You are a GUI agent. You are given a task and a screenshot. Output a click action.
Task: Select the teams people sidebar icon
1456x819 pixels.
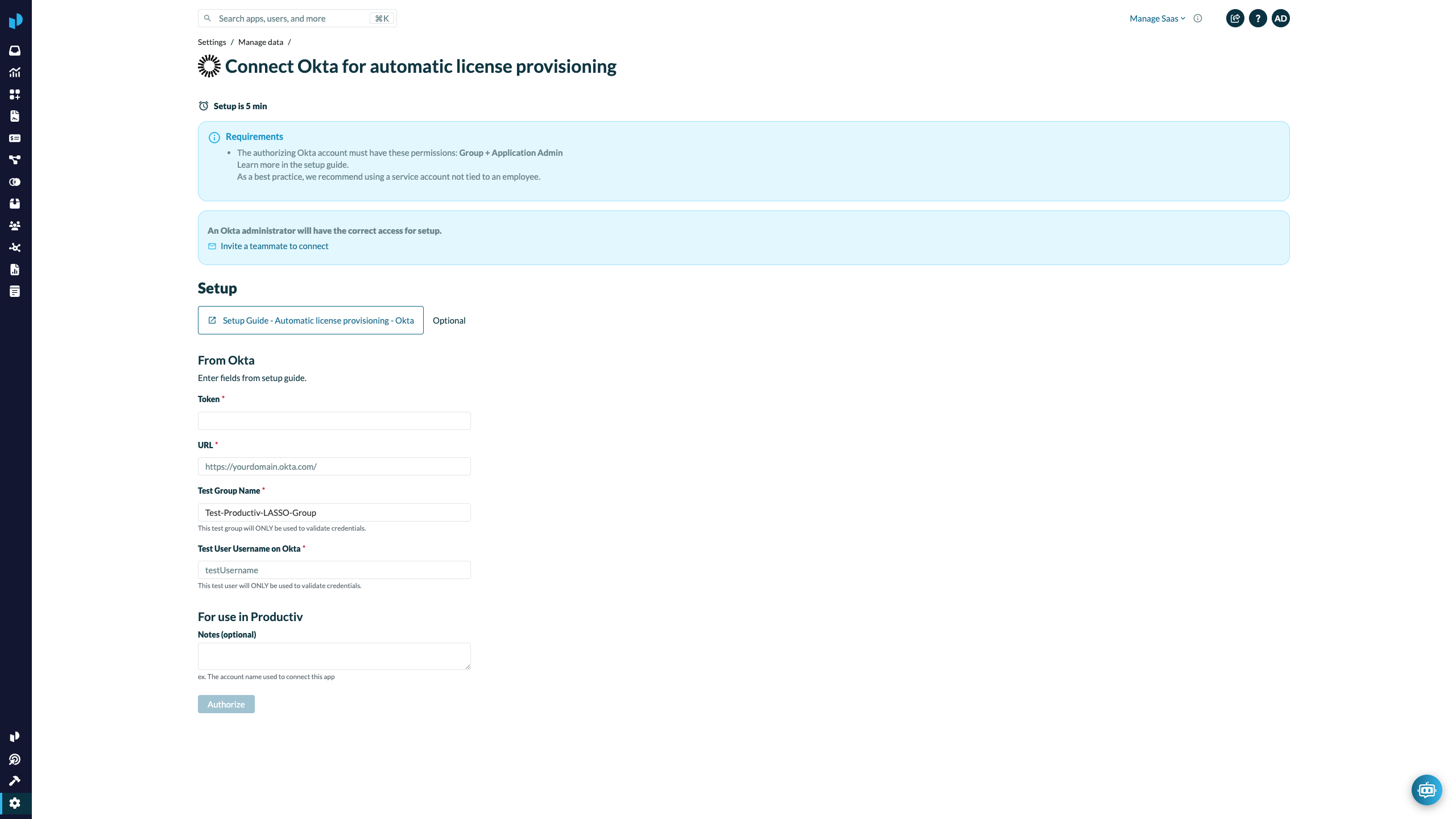(15, 225)
